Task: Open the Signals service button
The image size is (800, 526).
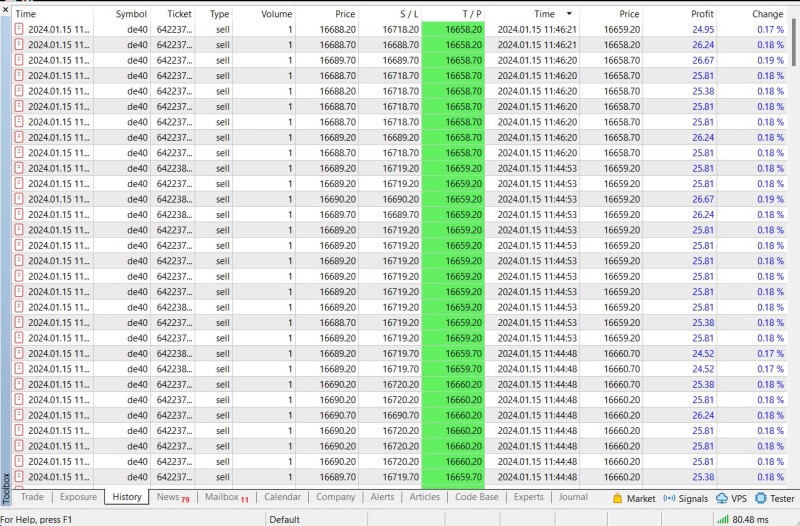Action: click(685, 498)
